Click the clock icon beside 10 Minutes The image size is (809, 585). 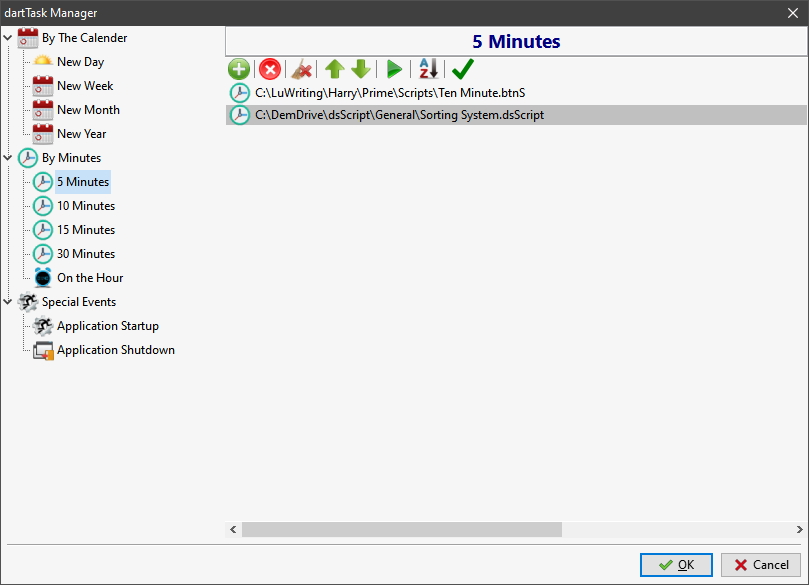pyautogui.click(x=43, y=206)
